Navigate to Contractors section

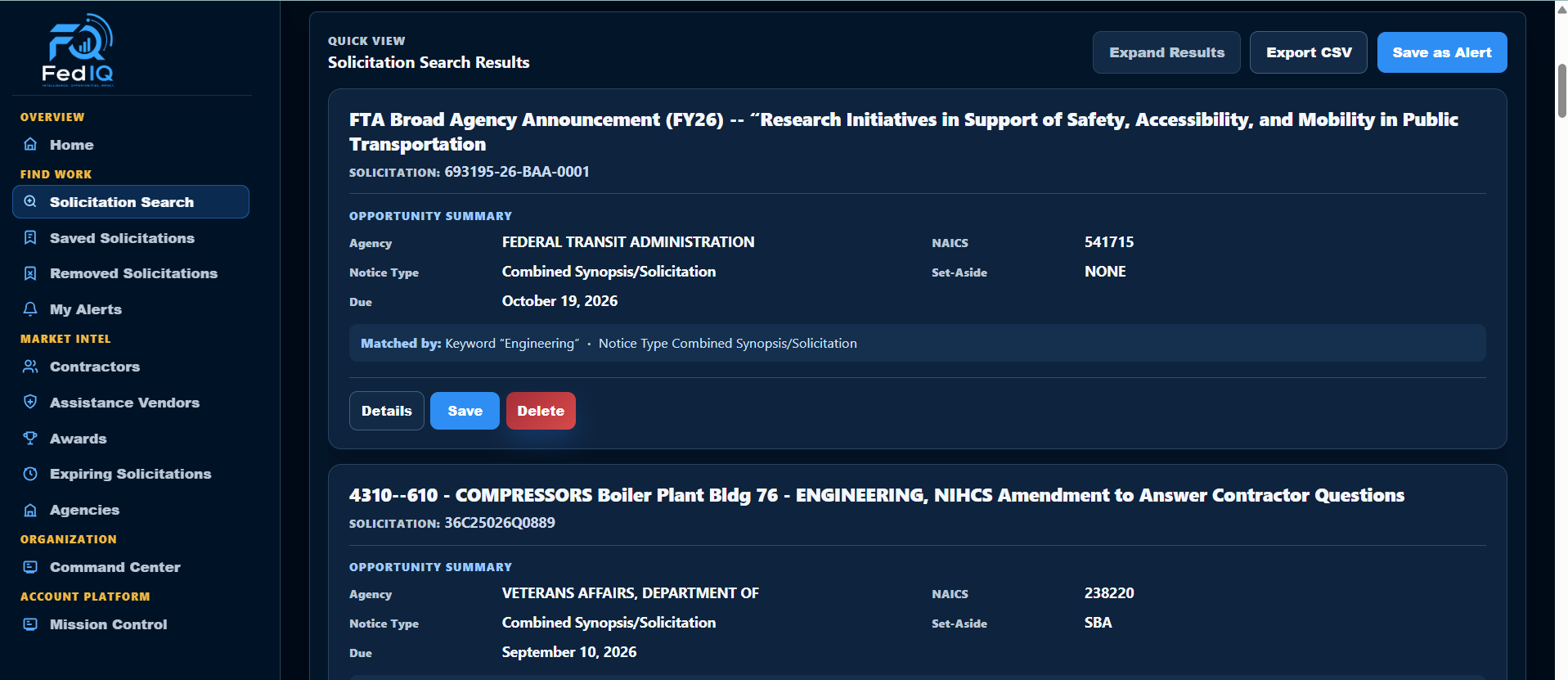coord(131,367)
